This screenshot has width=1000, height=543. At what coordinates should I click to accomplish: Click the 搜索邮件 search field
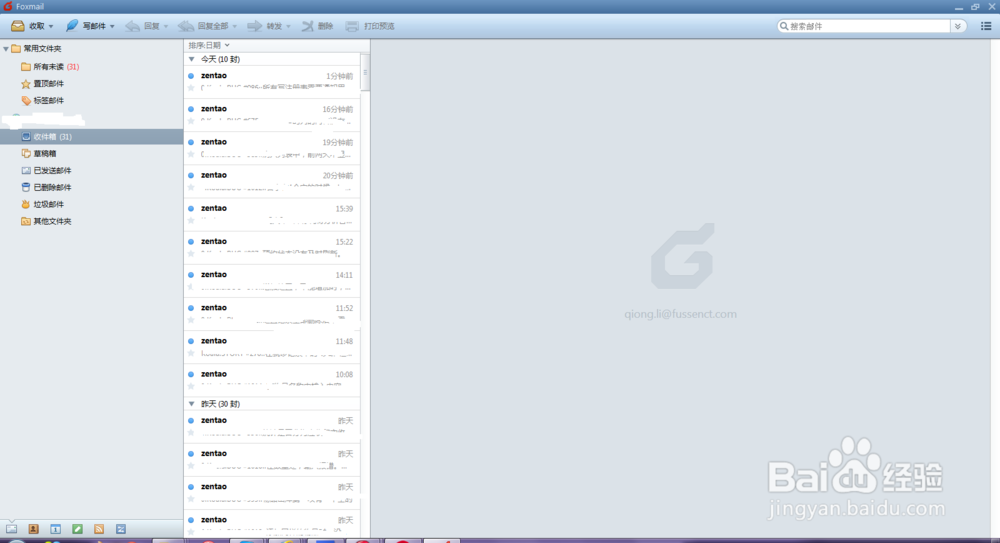[869, 26]
